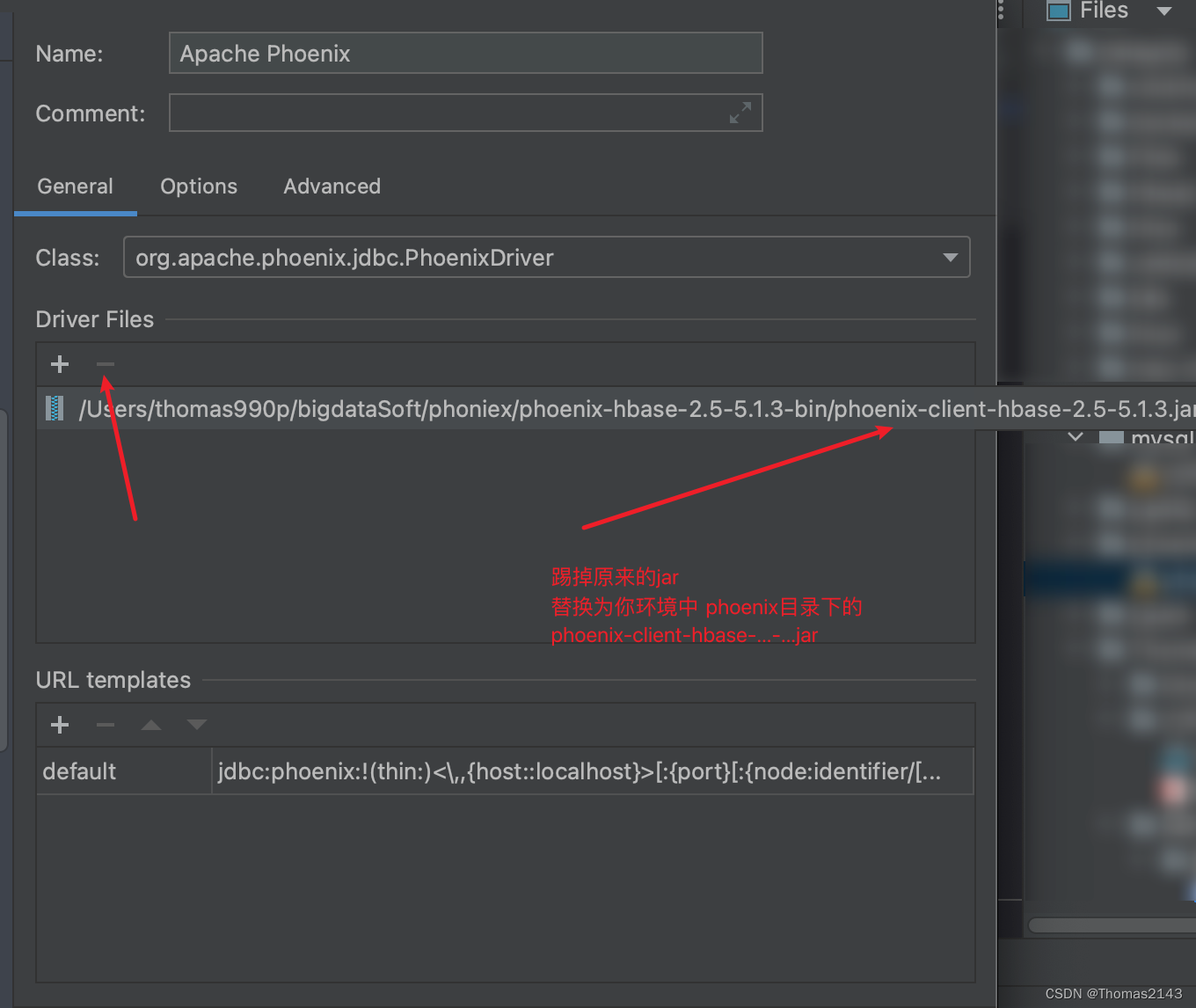Click the Driver Files section header
Image resolution: width=1196 pixels, height=1008 pixels.
point(94,318)
